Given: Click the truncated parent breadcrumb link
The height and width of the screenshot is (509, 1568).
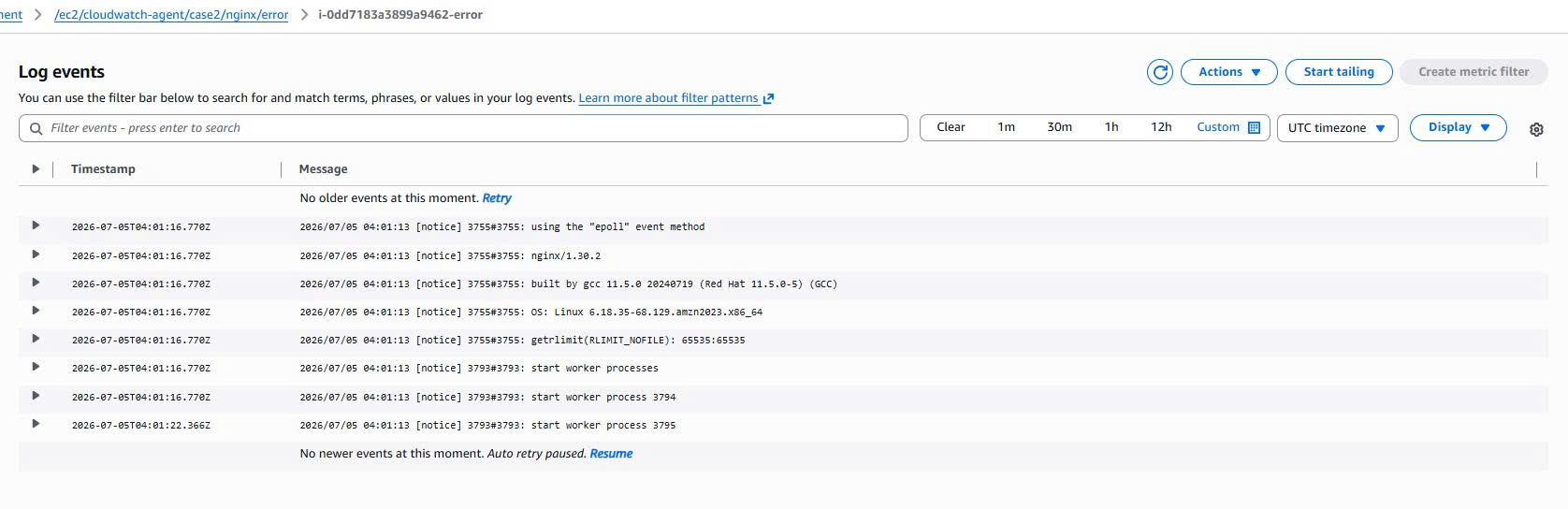Looking at the screenshot, I should click(11, 15).
